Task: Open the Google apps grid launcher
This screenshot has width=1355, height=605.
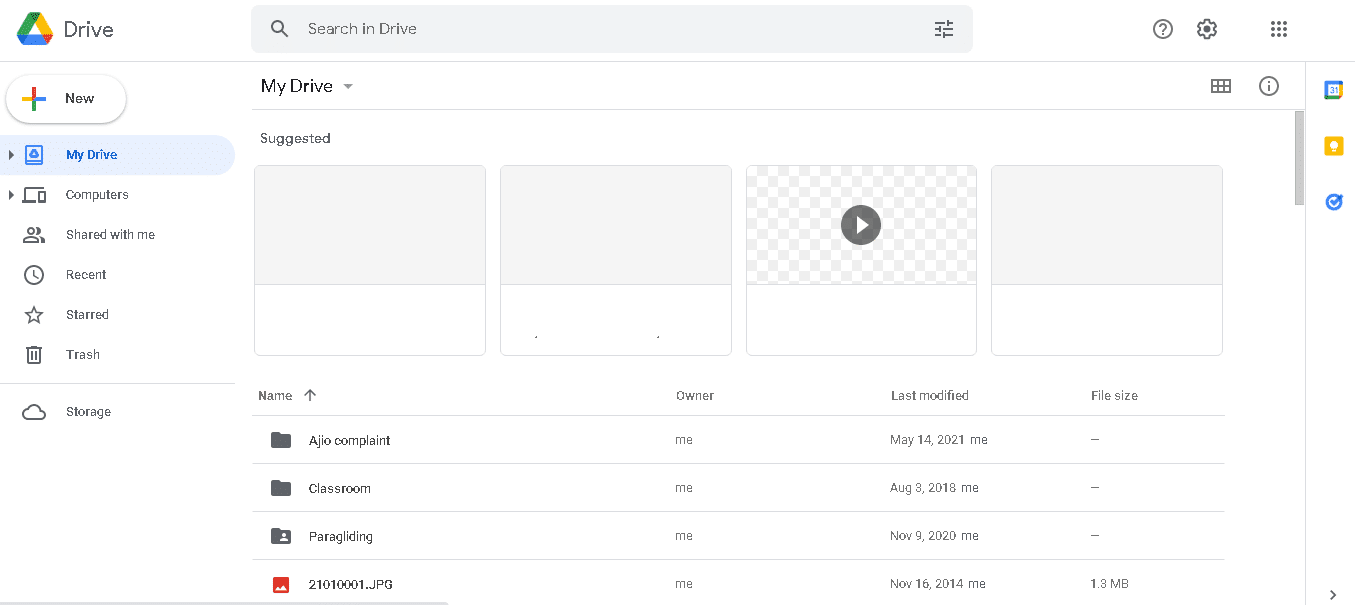Action: coord(1278,28)
